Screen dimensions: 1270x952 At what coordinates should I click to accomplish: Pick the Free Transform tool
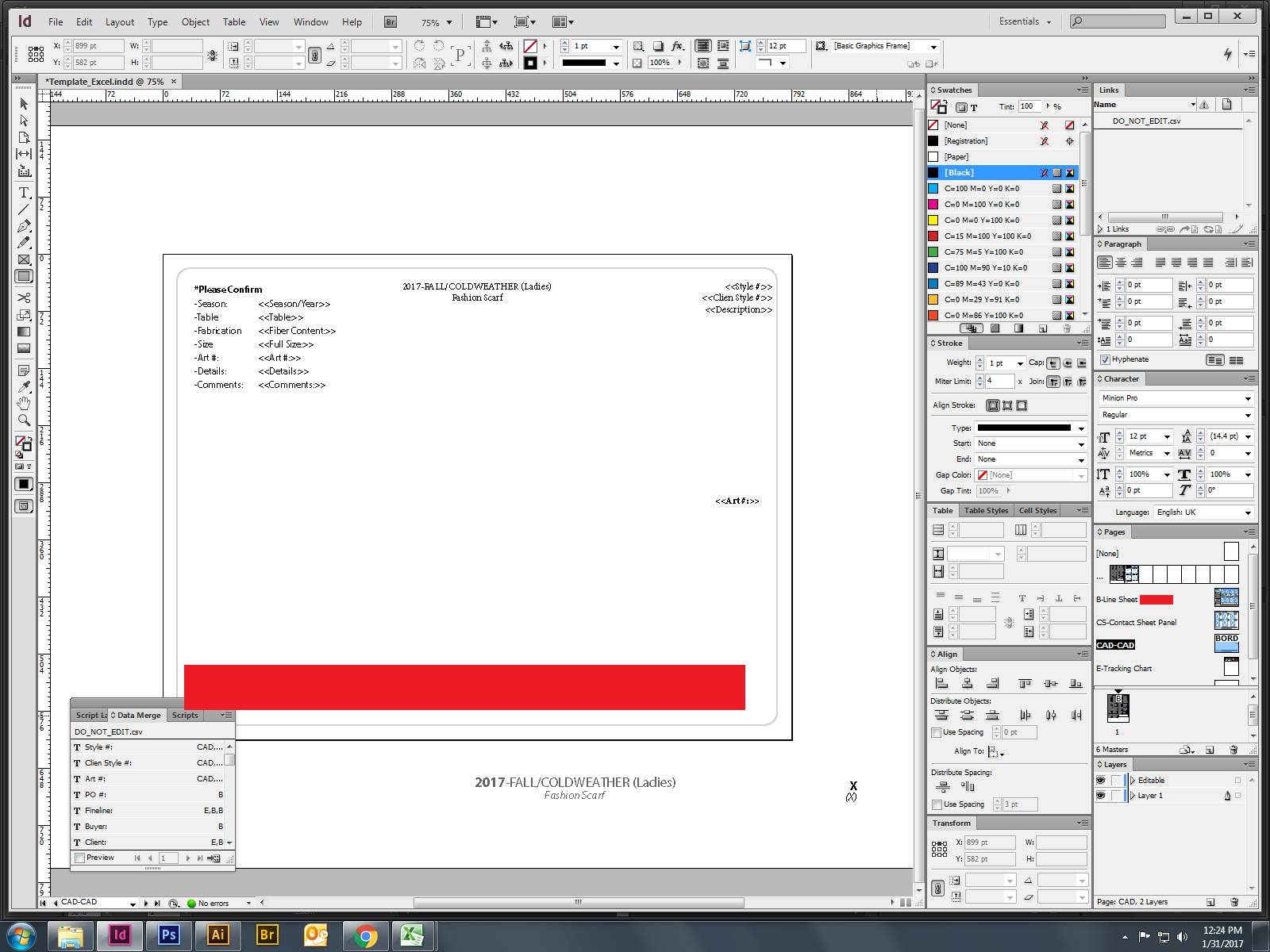24,315
